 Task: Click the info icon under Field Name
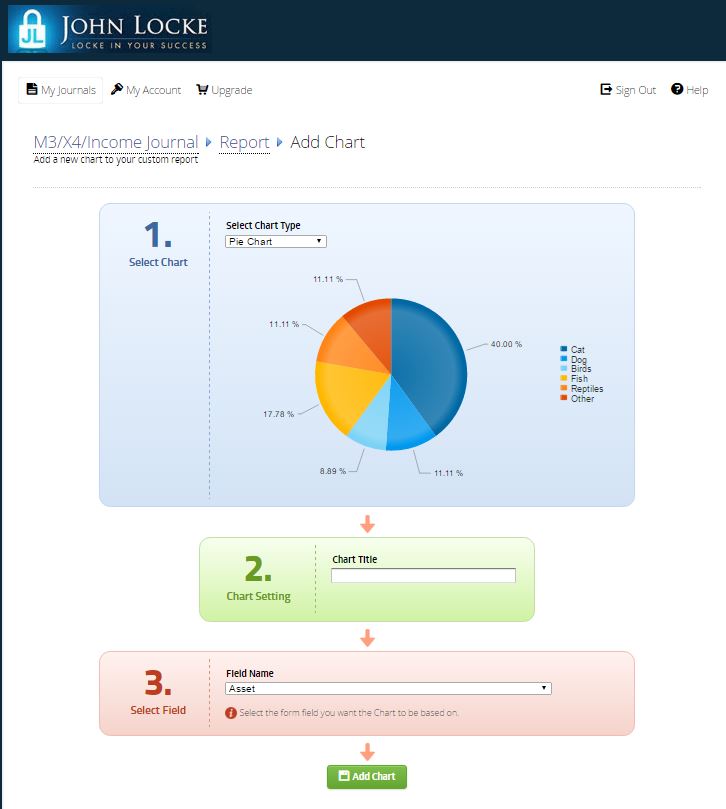coord(231,713)
